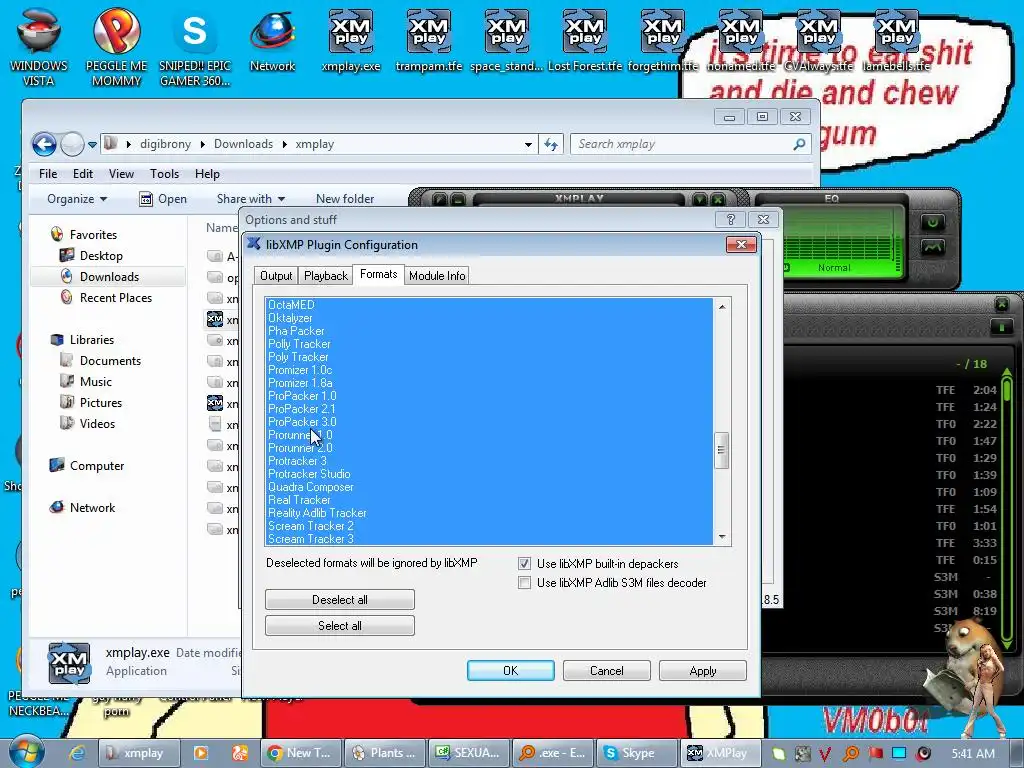The height and width of the screenshot is (768, 1024).
Task: Open the New T... Chrome taskbar button
Action: coord(300,753)
